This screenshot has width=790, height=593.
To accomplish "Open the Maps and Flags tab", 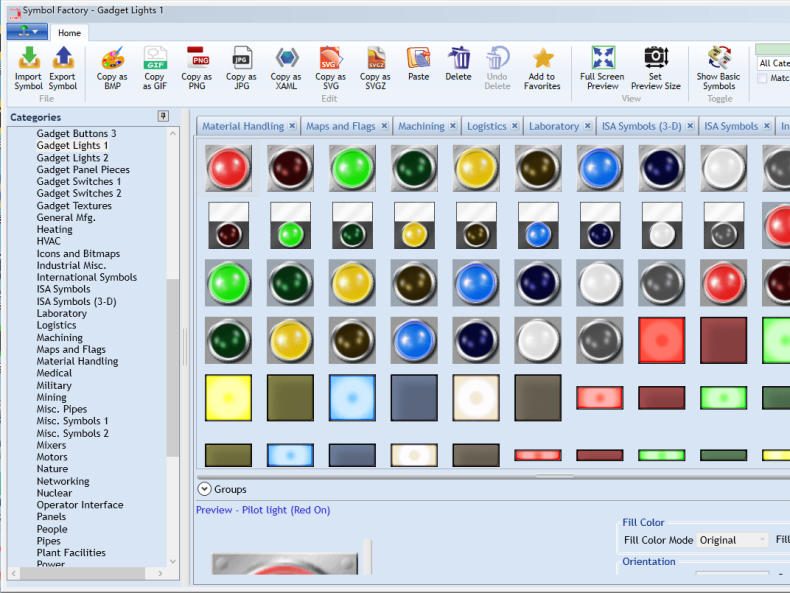I will tap(341, 126).
